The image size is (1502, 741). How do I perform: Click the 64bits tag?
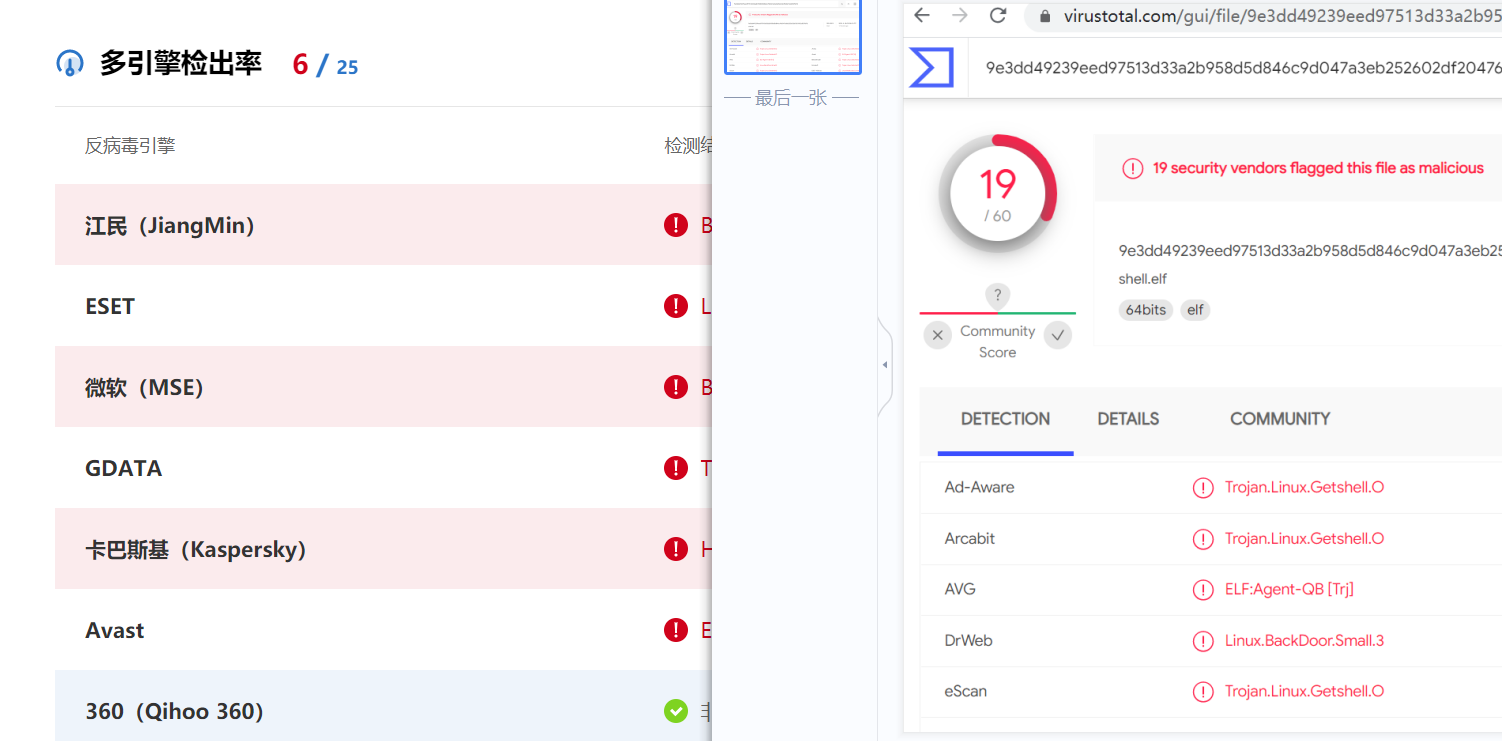click(1146, 310)
